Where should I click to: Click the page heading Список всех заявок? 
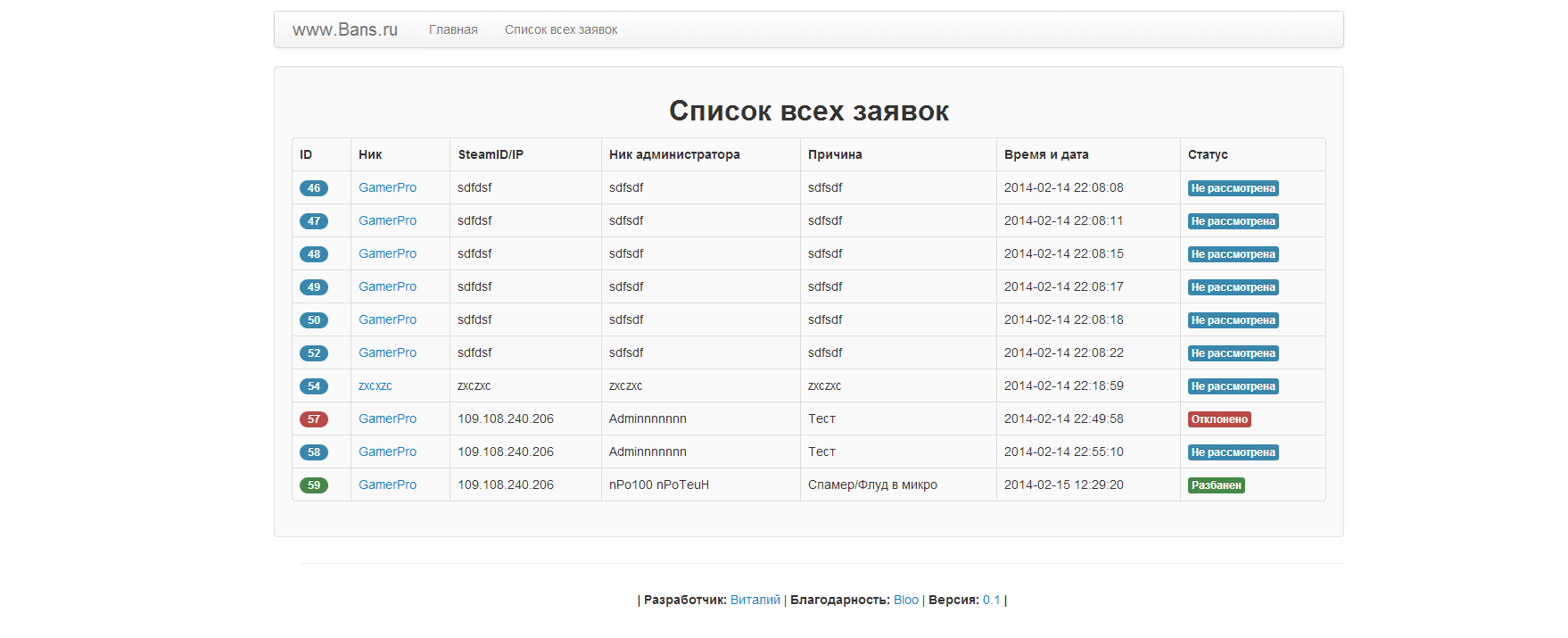click(809, 111)
